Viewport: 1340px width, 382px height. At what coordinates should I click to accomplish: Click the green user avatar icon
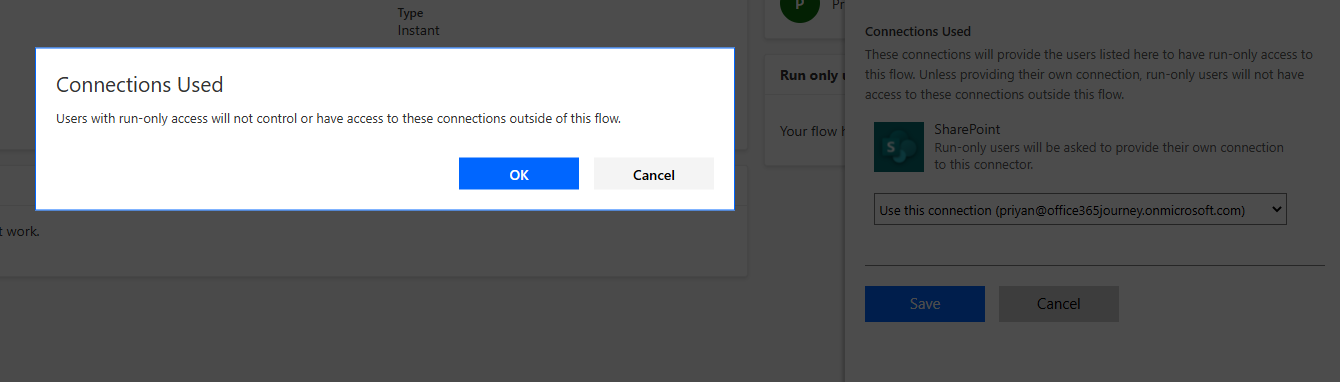[x=798, y=7]
